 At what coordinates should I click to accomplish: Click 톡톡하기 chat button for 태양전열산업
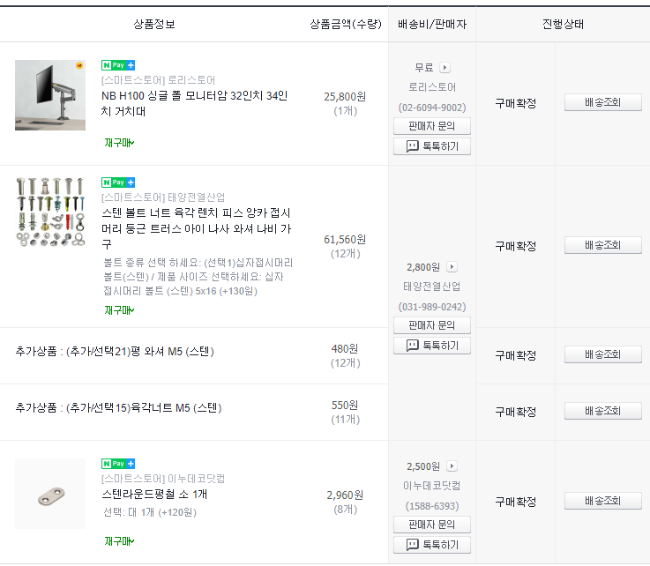(432, 345)
